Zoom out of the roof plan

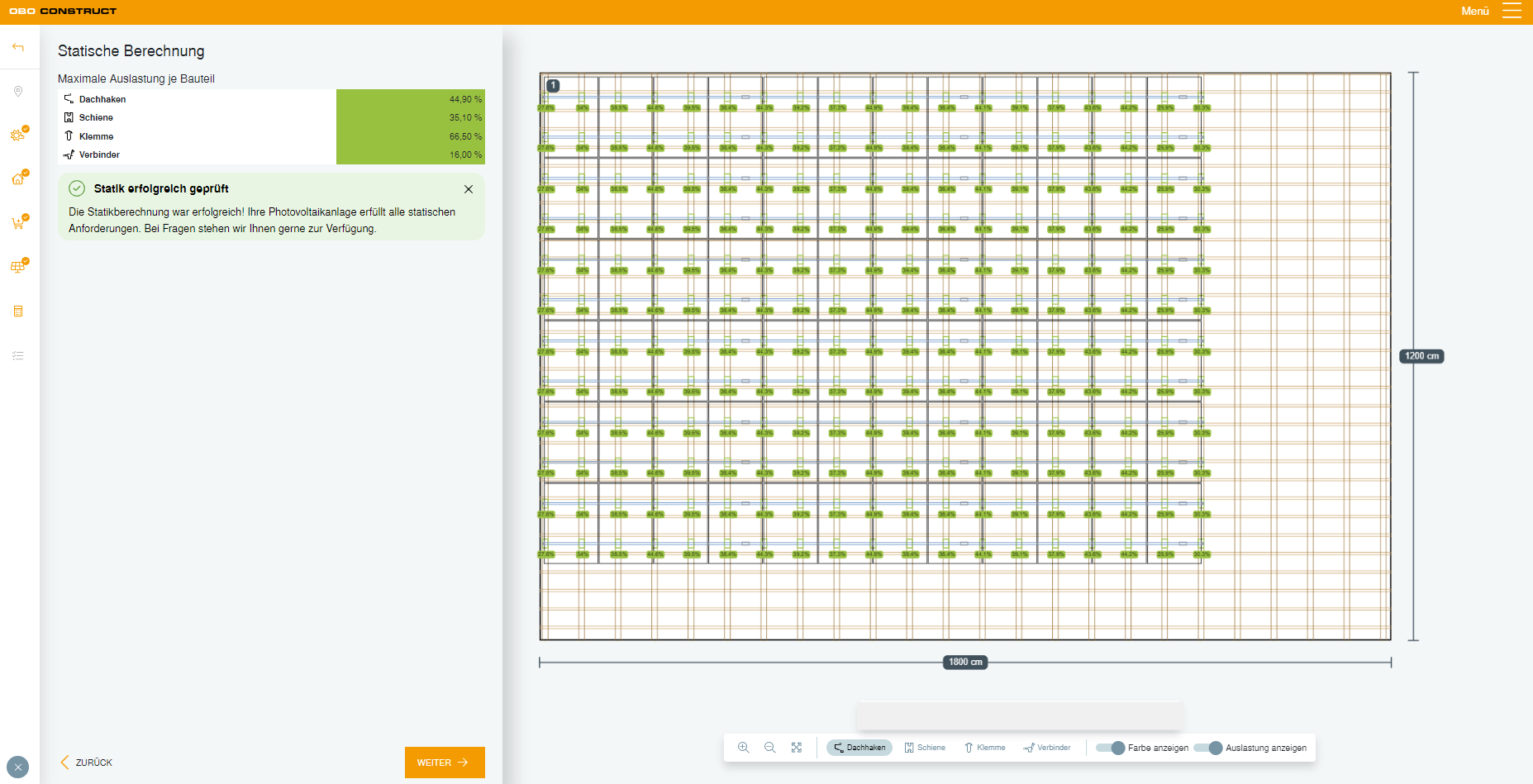click(770, 748)
